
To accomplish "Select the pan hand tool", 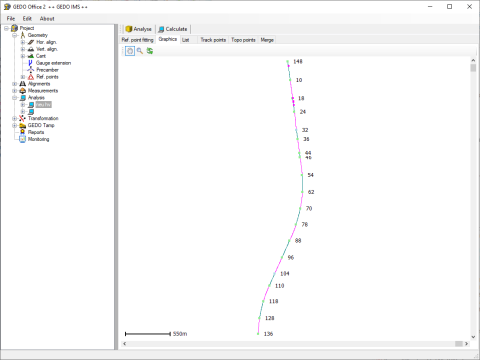I will 130,51.
